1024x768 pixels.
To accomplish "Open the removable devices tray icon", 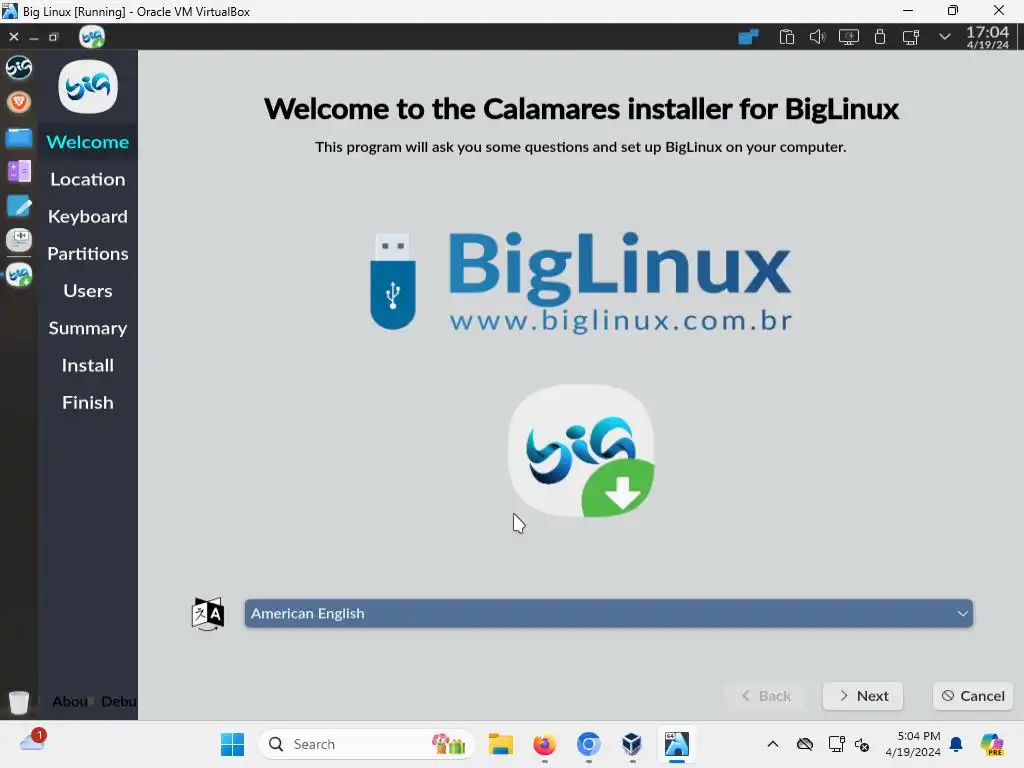I will pos(880,37).
